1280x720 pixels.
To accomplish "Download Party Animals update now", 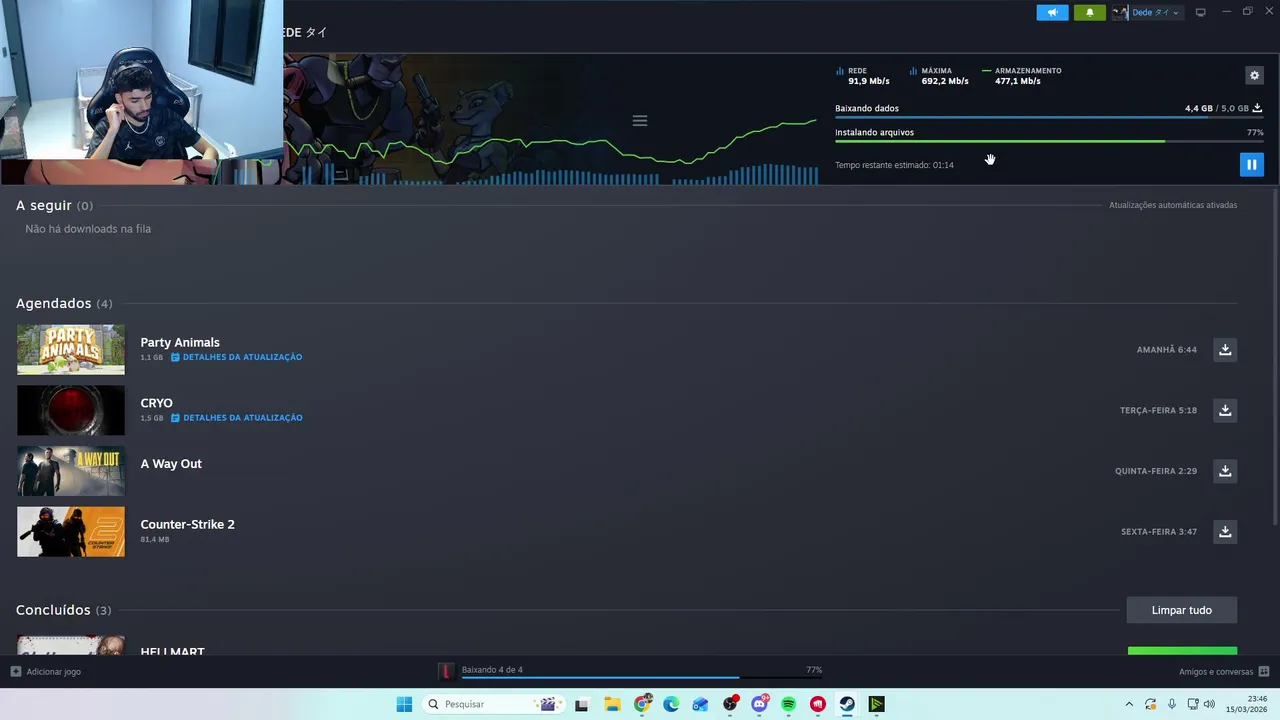I will click(1225, 349).
